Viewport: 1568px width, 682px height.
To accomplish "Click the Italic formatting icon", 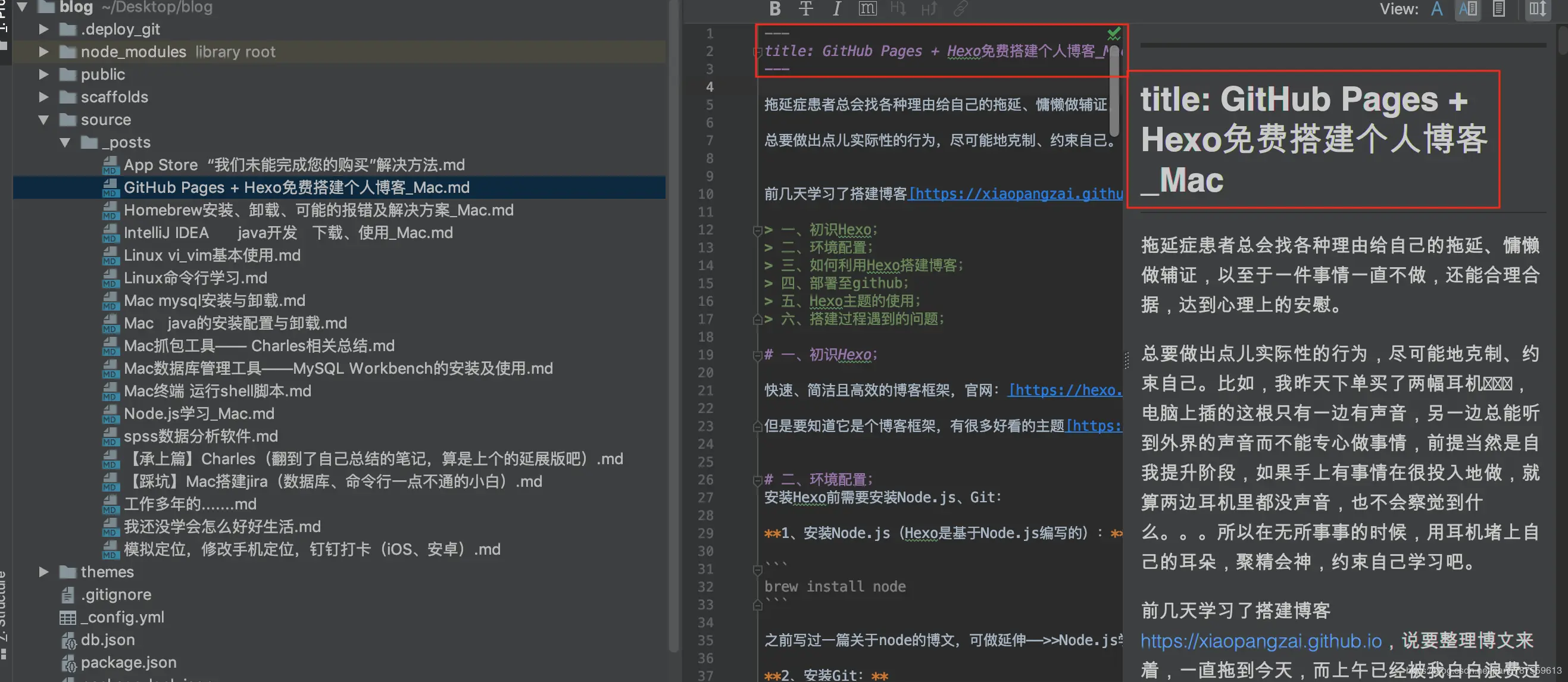I will 837,8.
